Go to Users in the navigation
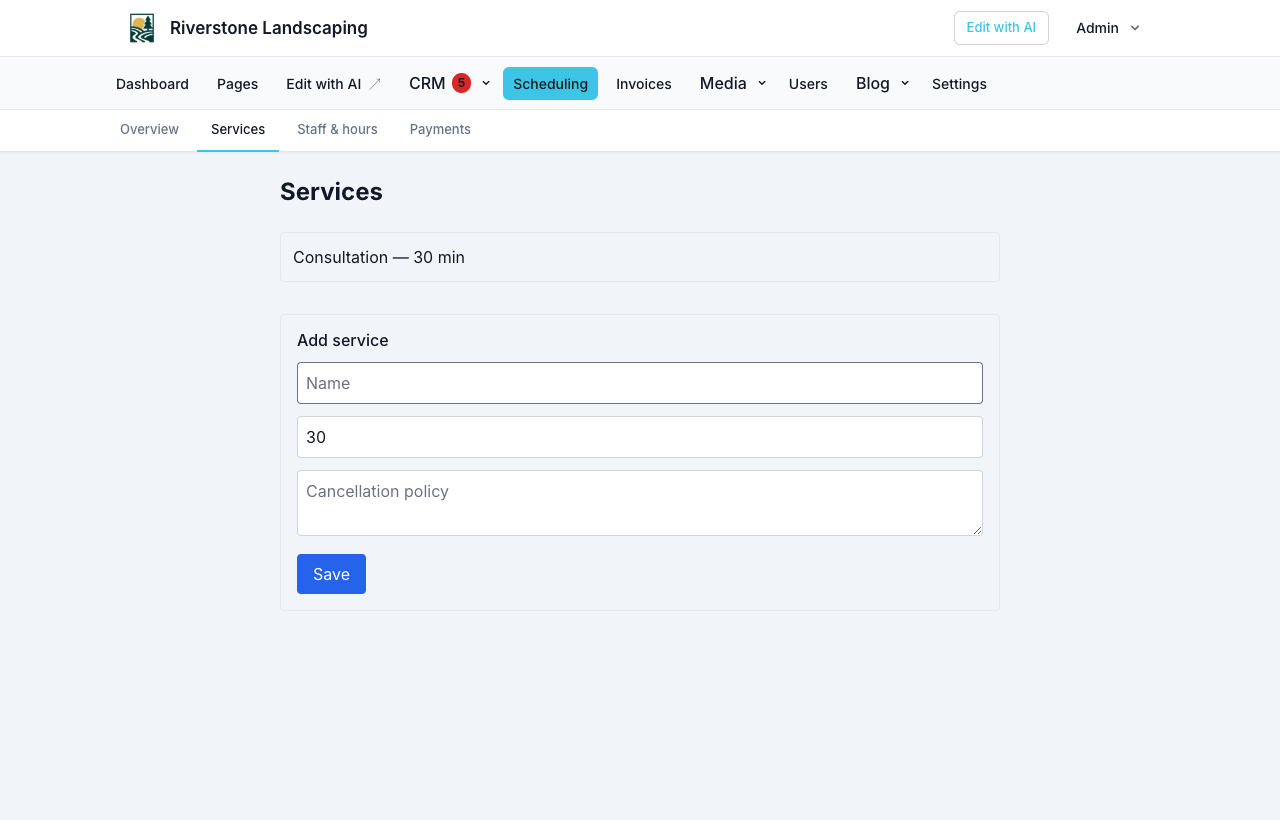Image resolution: width=1280 pixels, height=820 pixels. click(x=808, y=84)
